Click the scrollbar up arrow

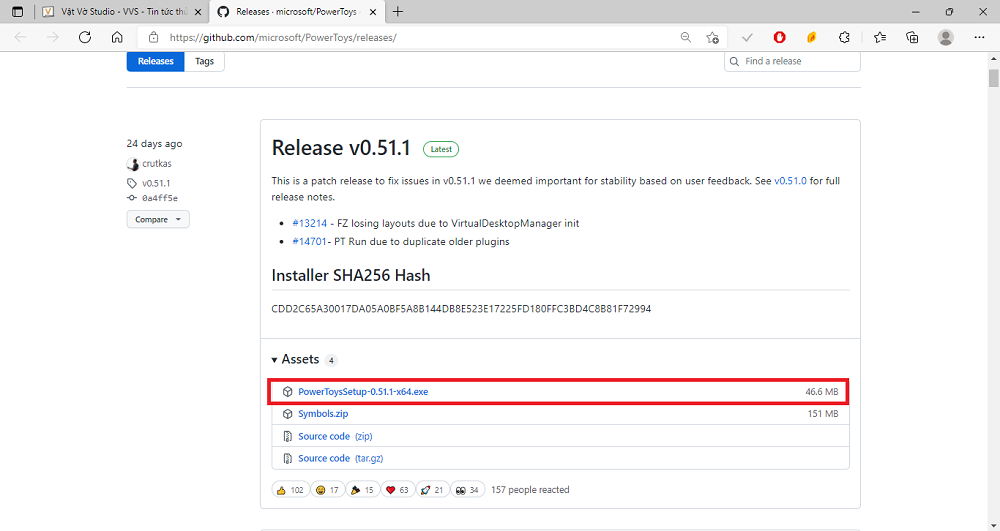point(994,58)
